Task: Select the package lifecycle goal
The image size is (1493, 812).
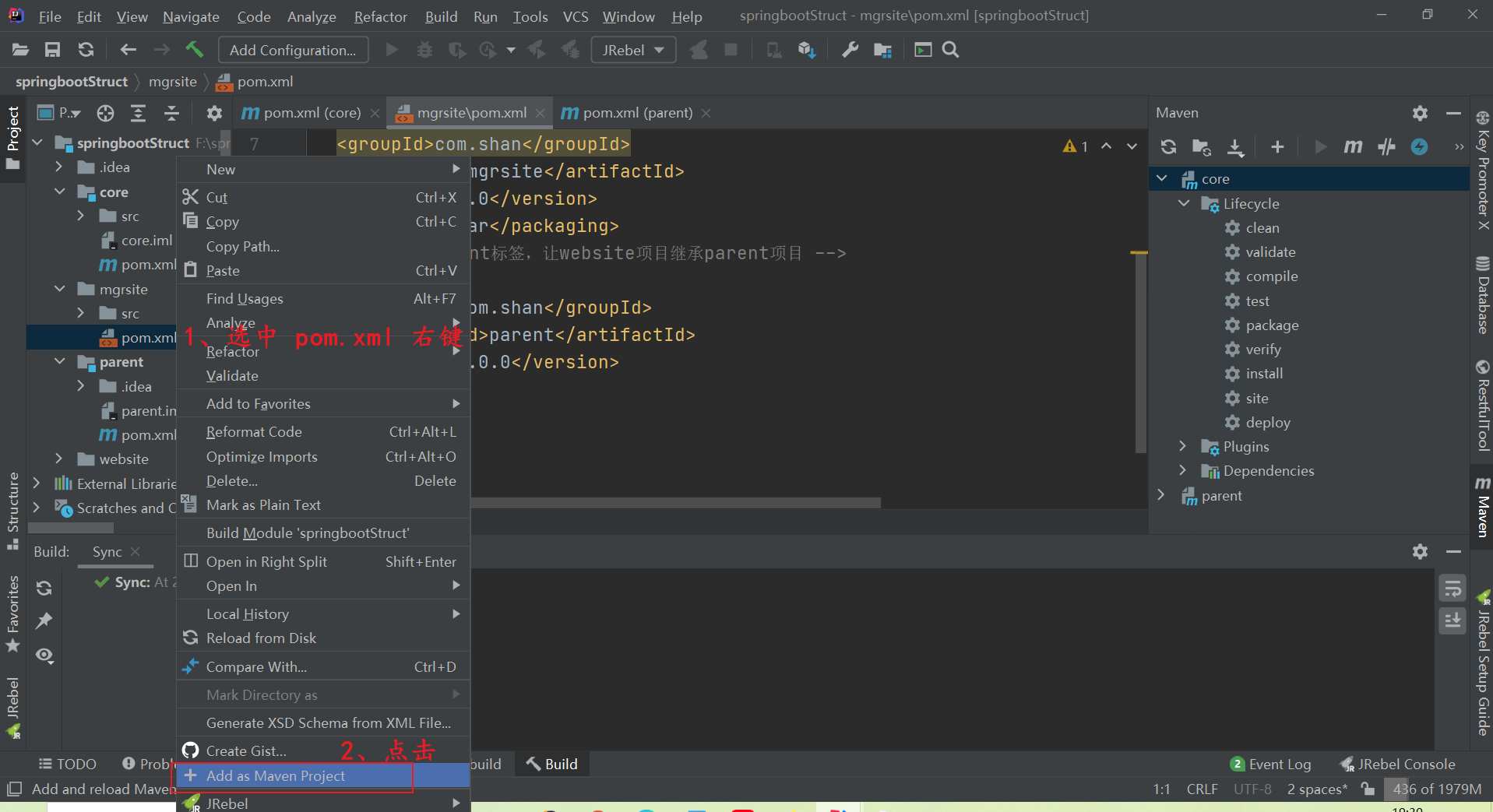Action: click(x=1272, y=325)
